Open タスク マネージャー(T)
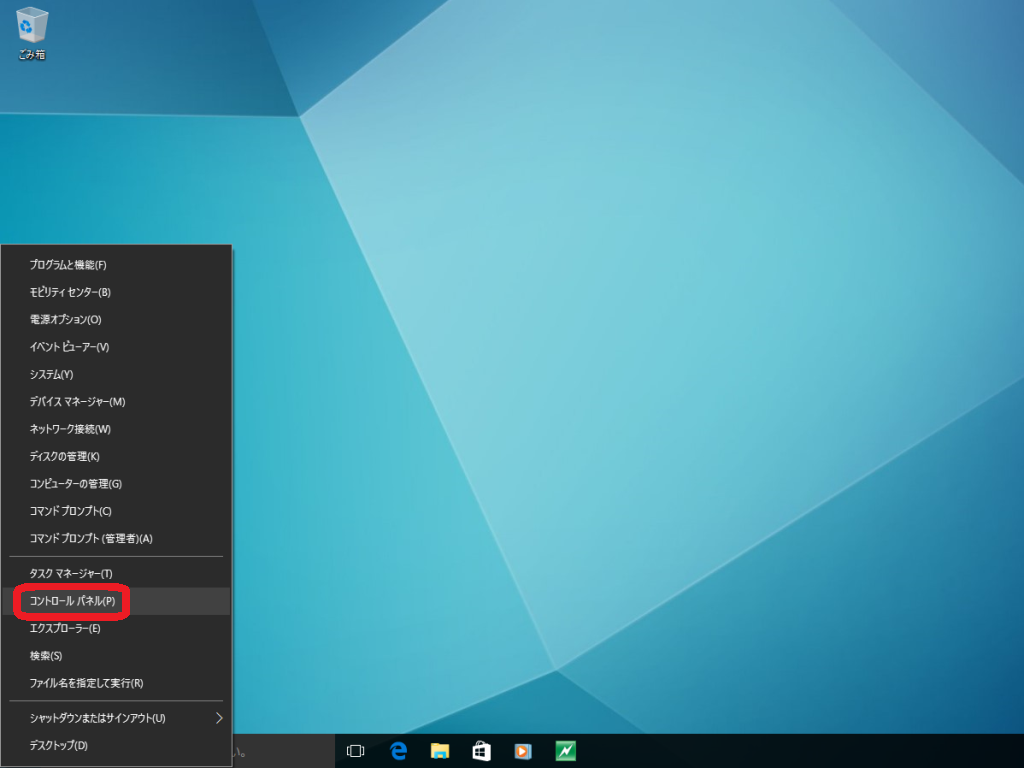1024x768 pixels. tap(116, 573)
